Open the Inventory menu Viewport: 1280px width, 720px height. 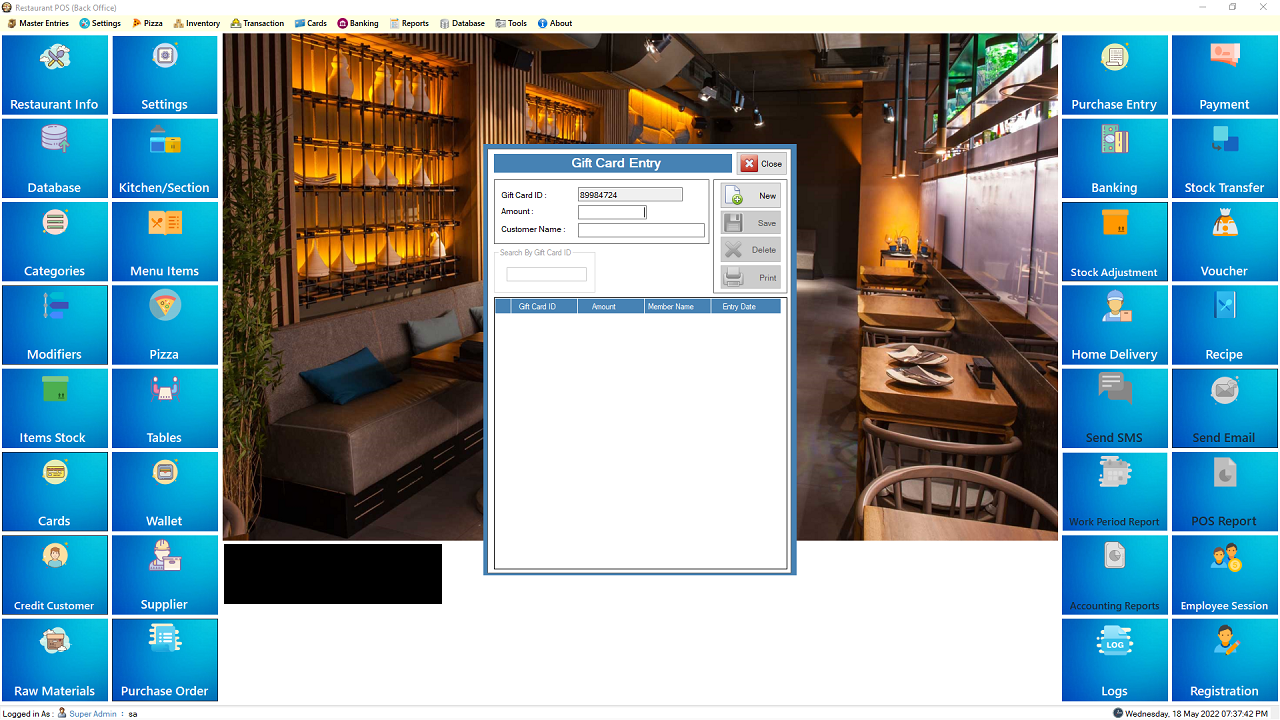coord(196,23)
